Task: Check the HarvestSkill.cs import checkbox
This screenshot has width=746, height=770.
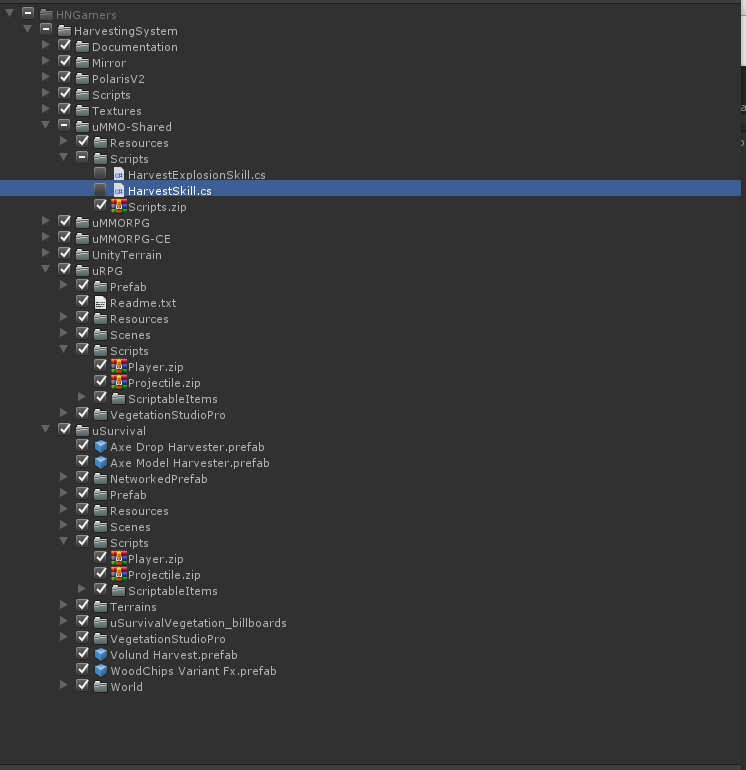Action: (100, 190)
